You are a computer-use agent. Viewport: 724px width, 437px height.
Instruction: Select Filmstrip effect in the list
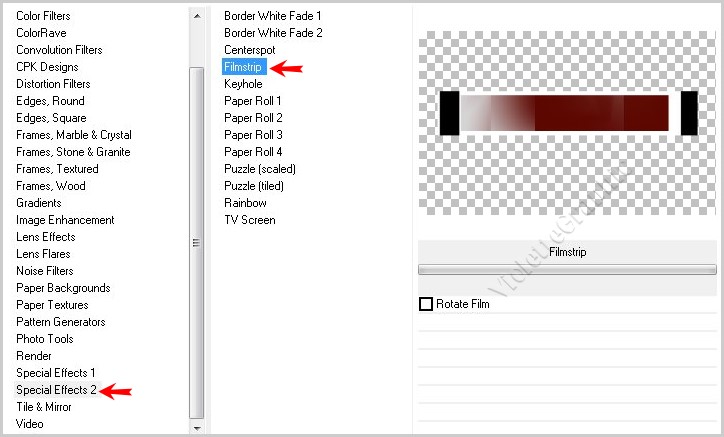[x=242, y=67]
